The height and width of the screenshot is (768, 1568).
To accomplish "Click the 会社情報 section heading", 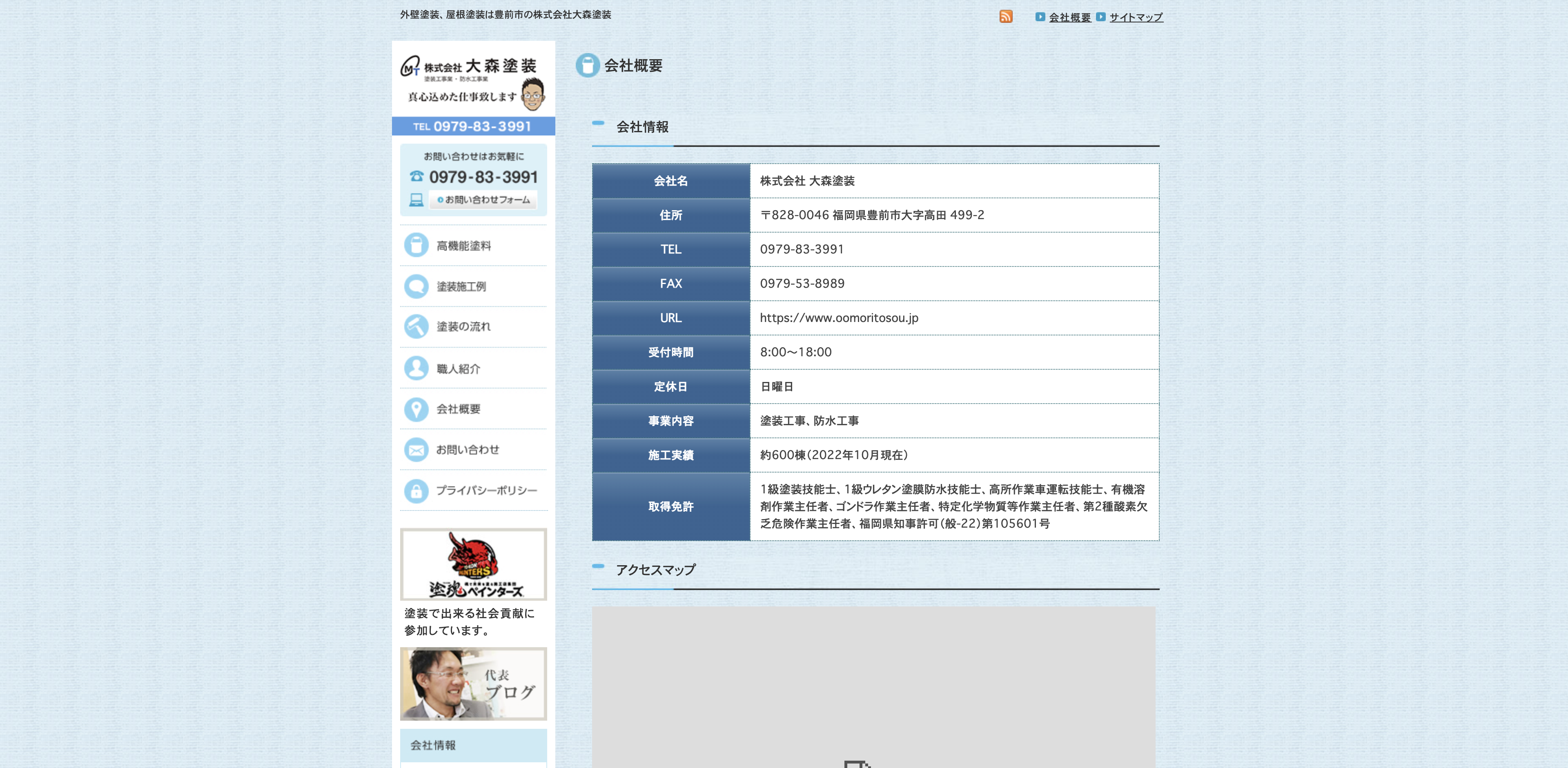I will 642,127.
